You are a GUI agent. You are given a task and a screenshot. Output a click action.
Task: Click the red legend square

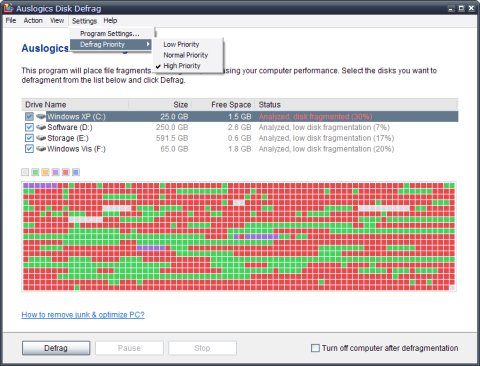(66, 172)
